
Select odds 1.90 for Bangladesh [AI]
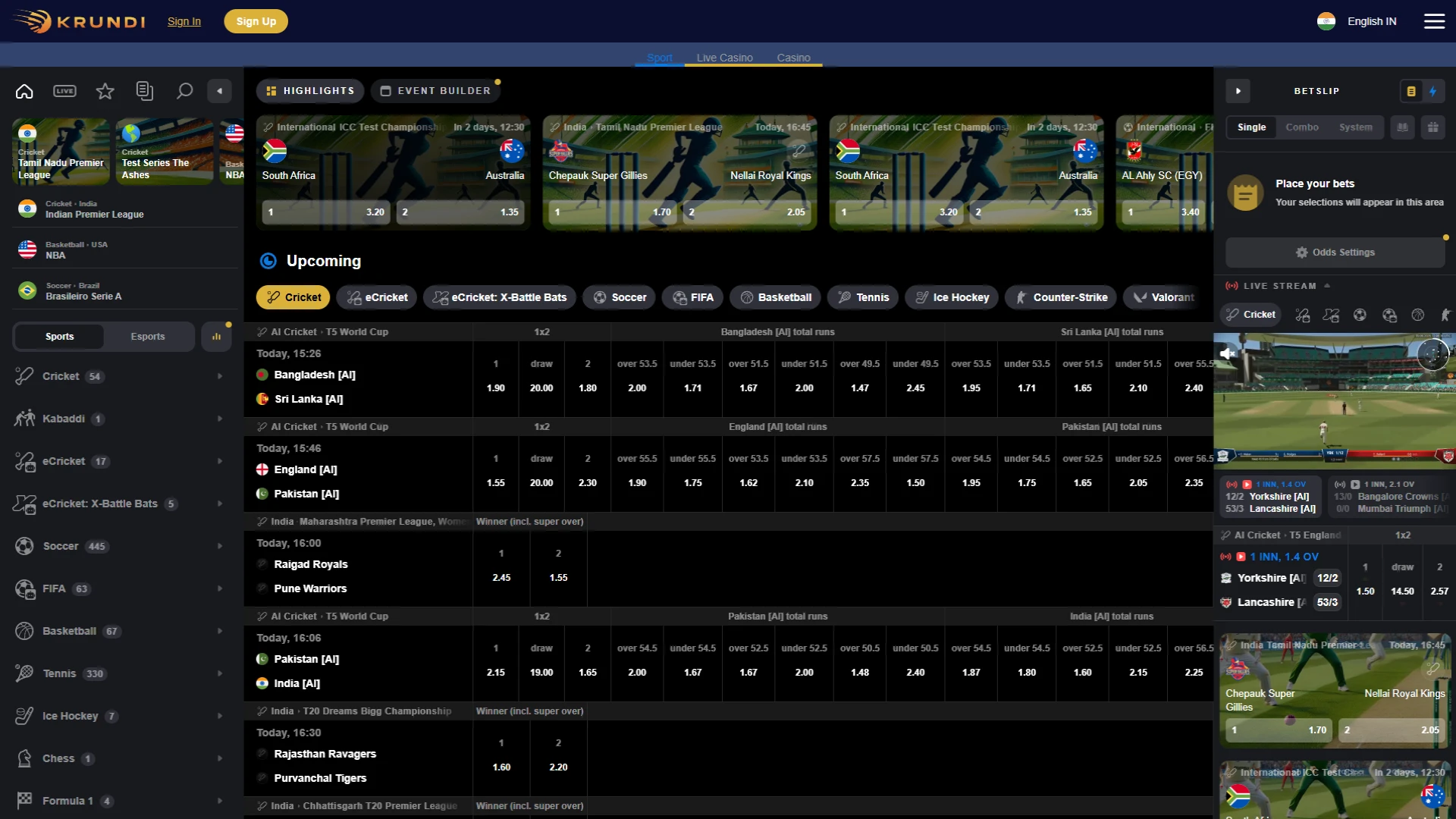(495, 376)
